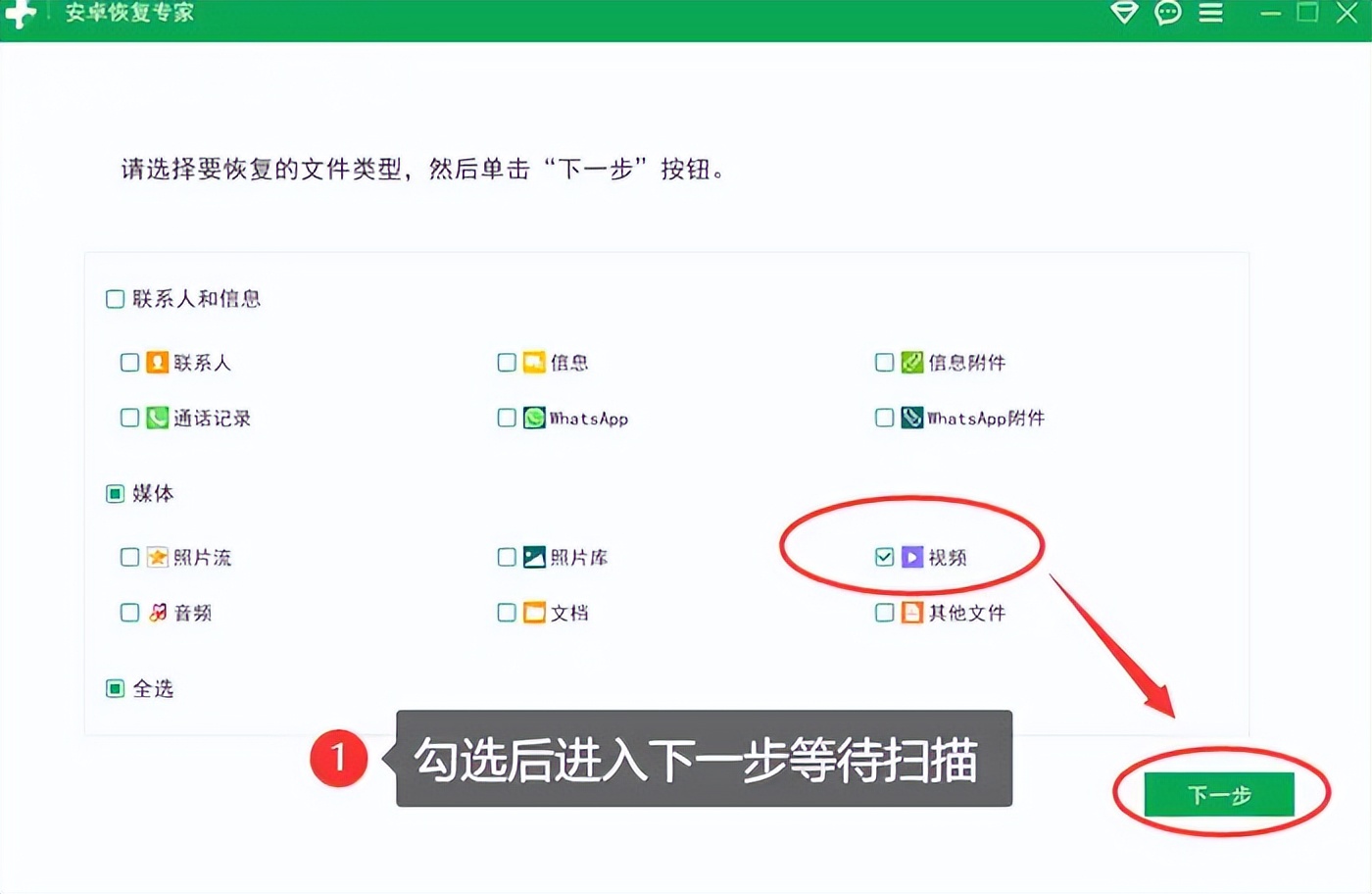
Task: Click the WhatsApp附件 icon
Action: coord(912,418)
